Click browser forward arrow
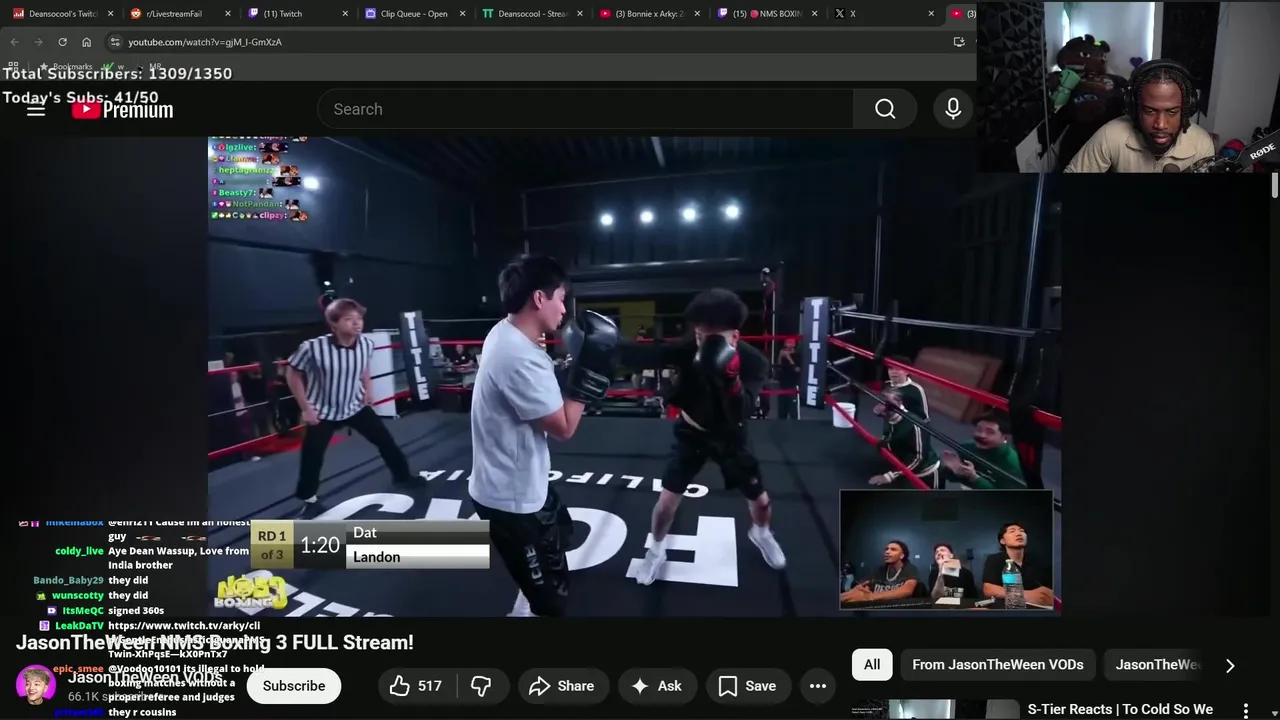Image resolution: width=1280 pixels, height=720 pixels. (38, 42)
